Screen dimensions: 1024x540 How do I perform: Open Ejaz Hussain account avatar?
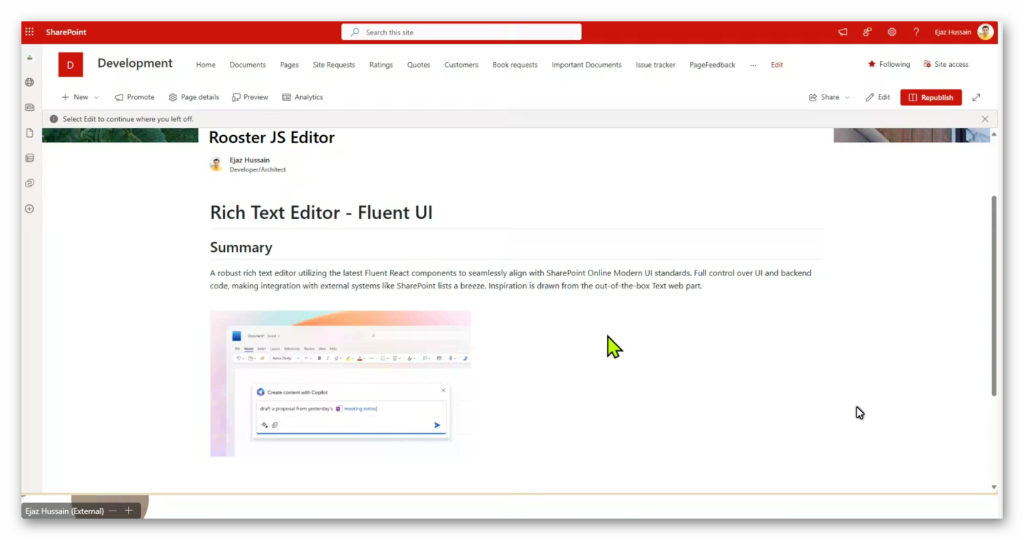point(985,32)
